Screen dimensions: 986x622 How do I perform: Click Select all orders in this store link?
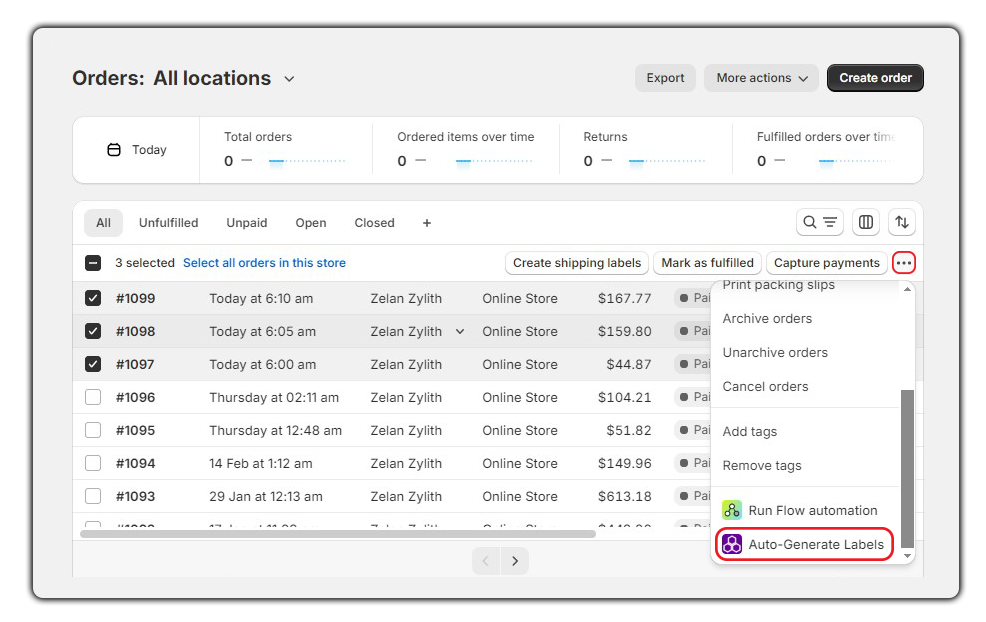point(264,263)
